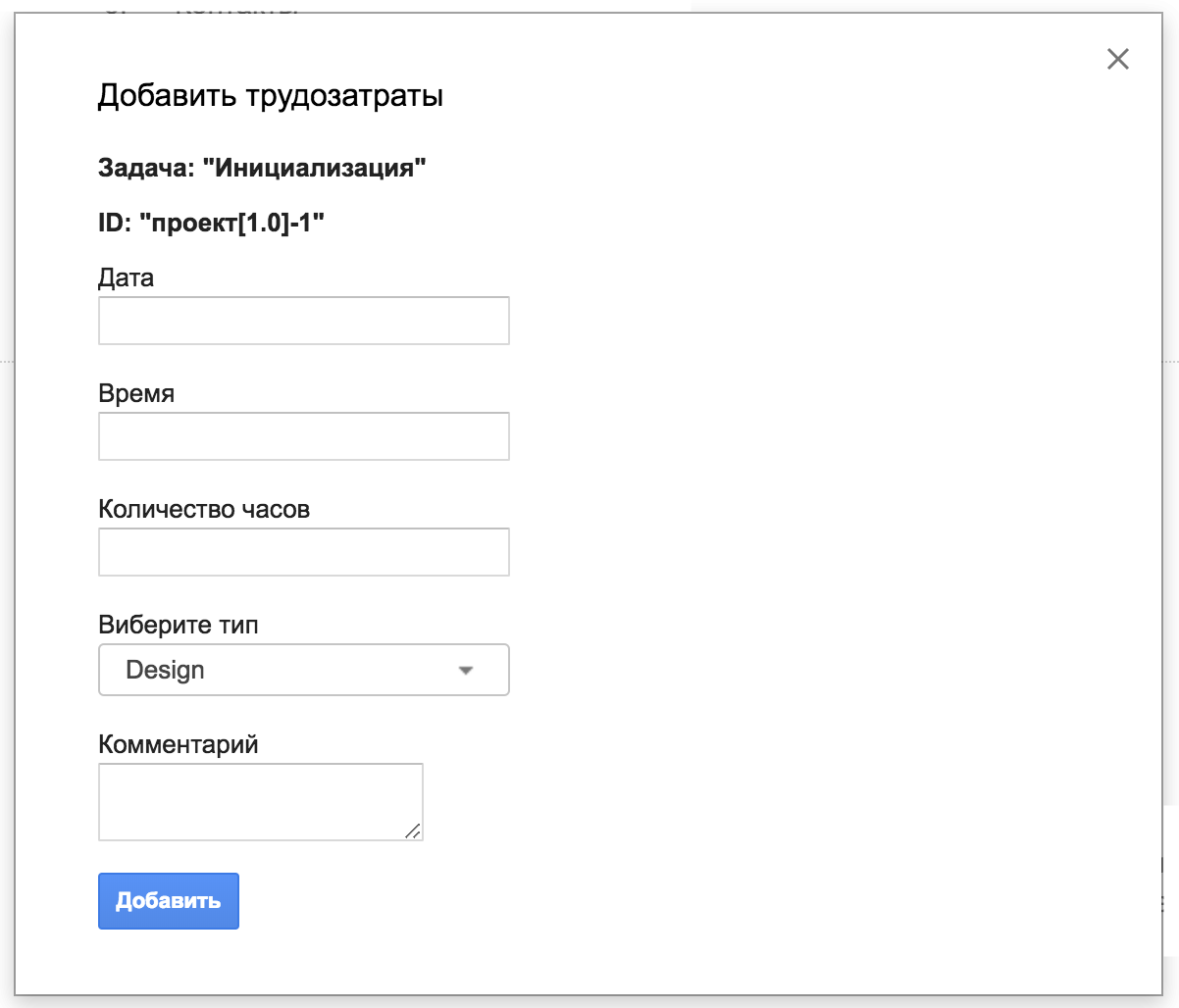
Task: Select the Количество часов label
Action: pyautogui.click(x=204, y=509)
